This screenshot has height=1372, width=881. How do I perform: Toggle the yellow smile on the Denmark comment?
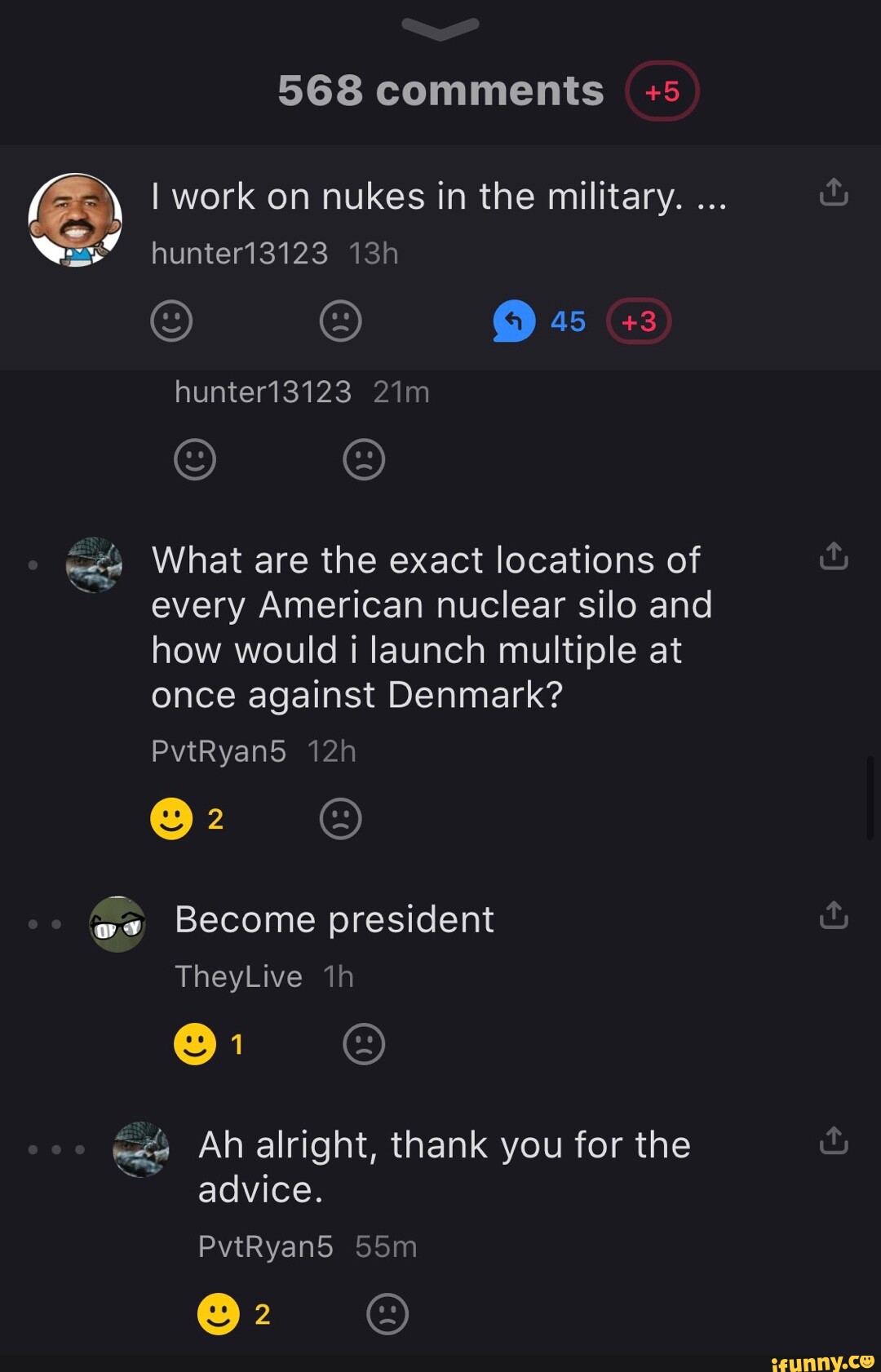(171, 818)
